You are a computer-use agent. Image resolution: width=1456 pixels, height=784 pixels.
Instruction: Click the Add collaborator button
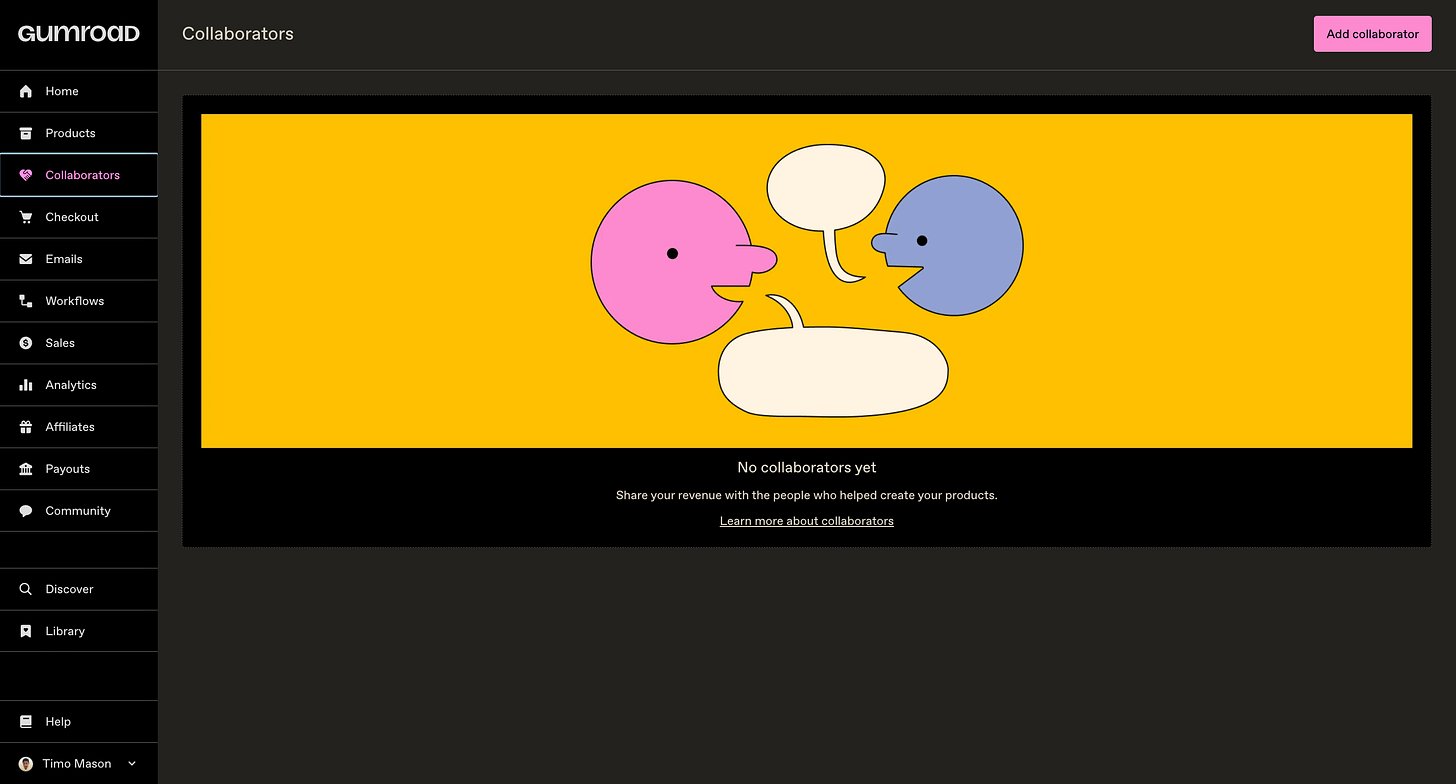(x=1372, y=34)
